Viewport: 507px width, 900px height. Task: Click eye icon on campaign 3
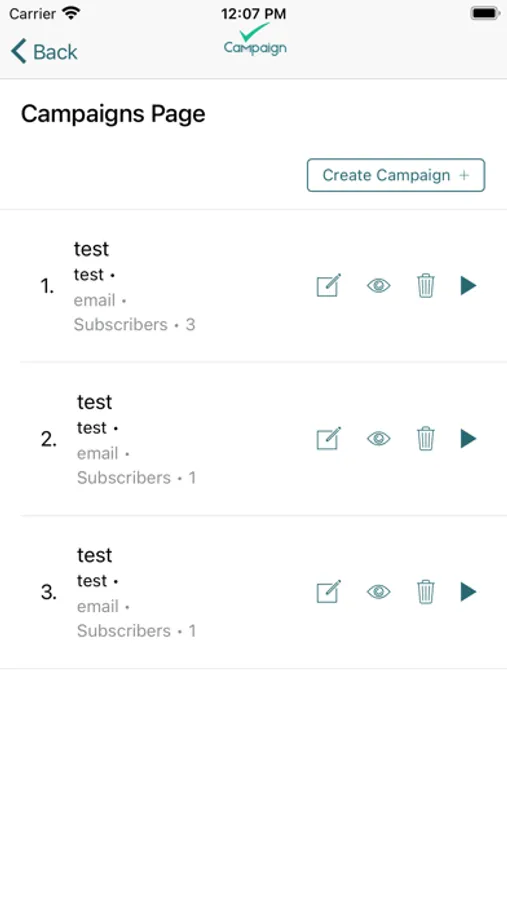click(378, 592)
